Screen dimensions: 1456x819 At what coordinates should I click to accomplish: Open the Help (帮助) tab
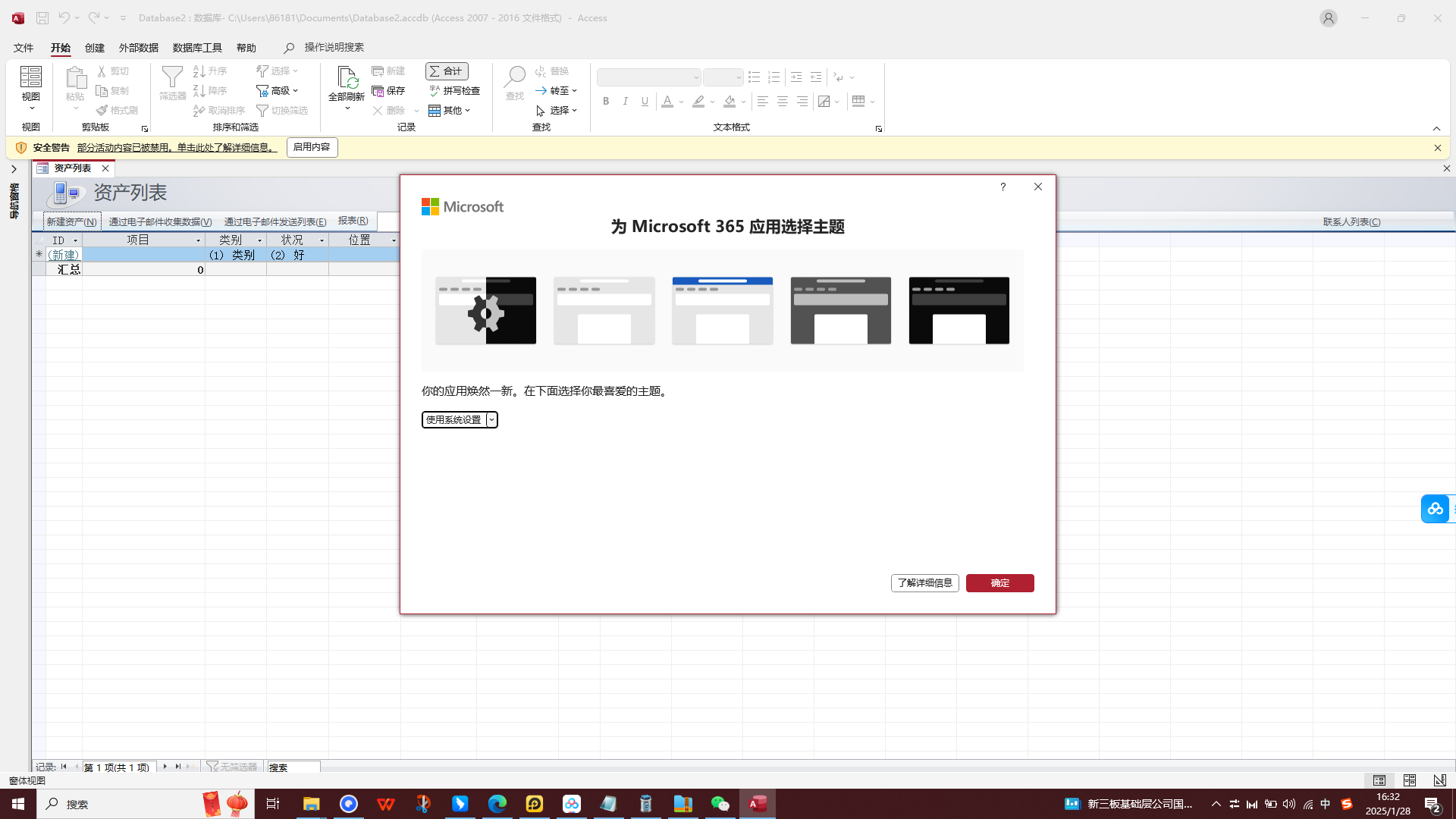pos(246,48)
